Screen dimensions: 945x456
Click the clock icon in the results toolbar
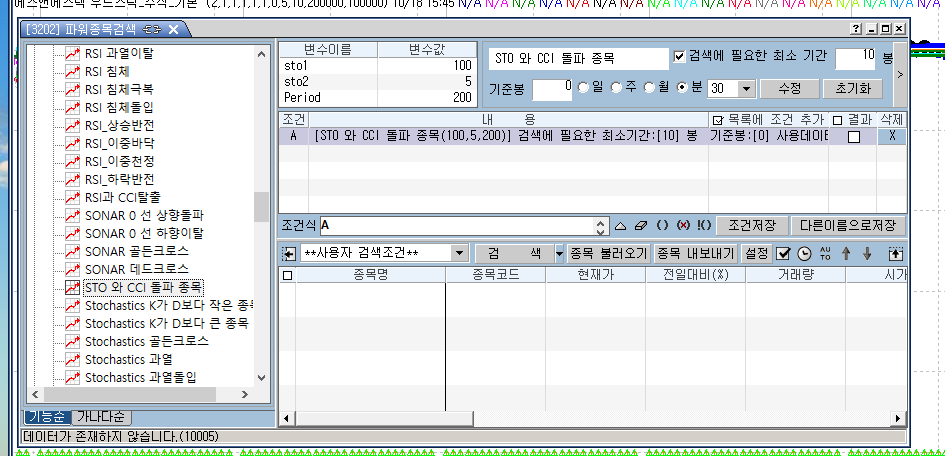804,254
